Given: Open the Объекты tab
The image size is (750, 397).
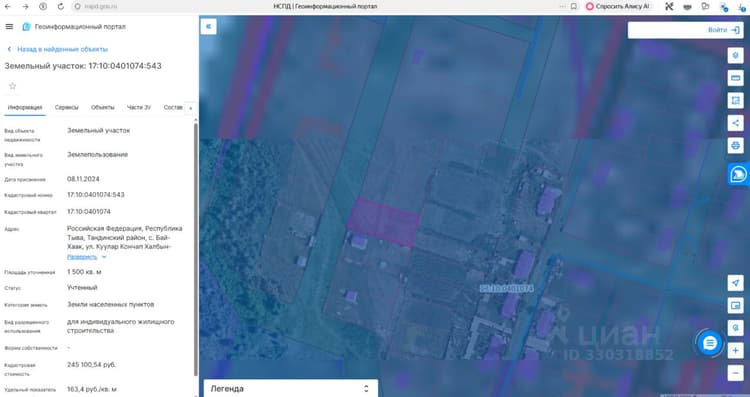Looking at the screenshot, I should (102, 108).
